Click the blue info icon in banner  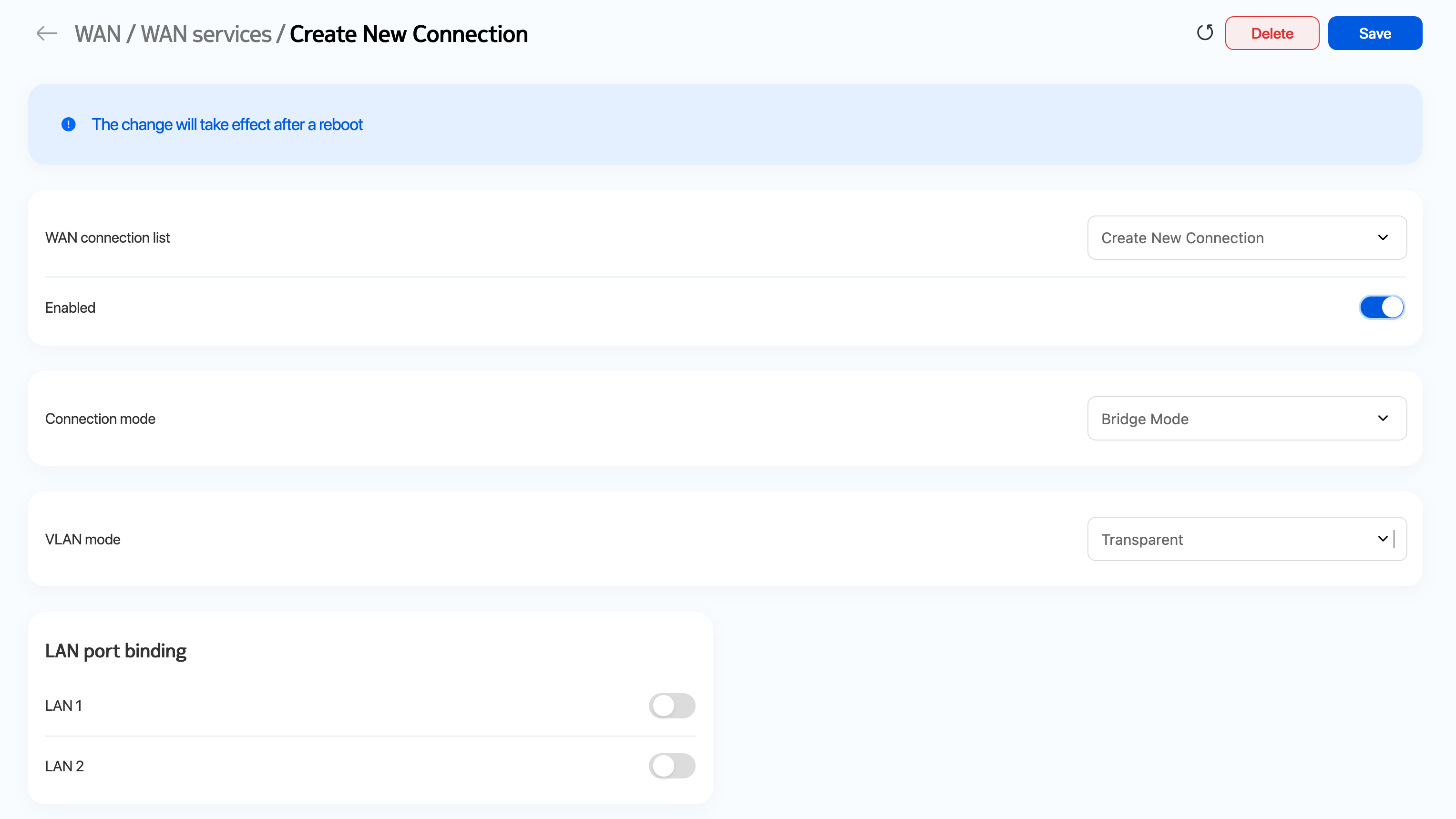68,124
